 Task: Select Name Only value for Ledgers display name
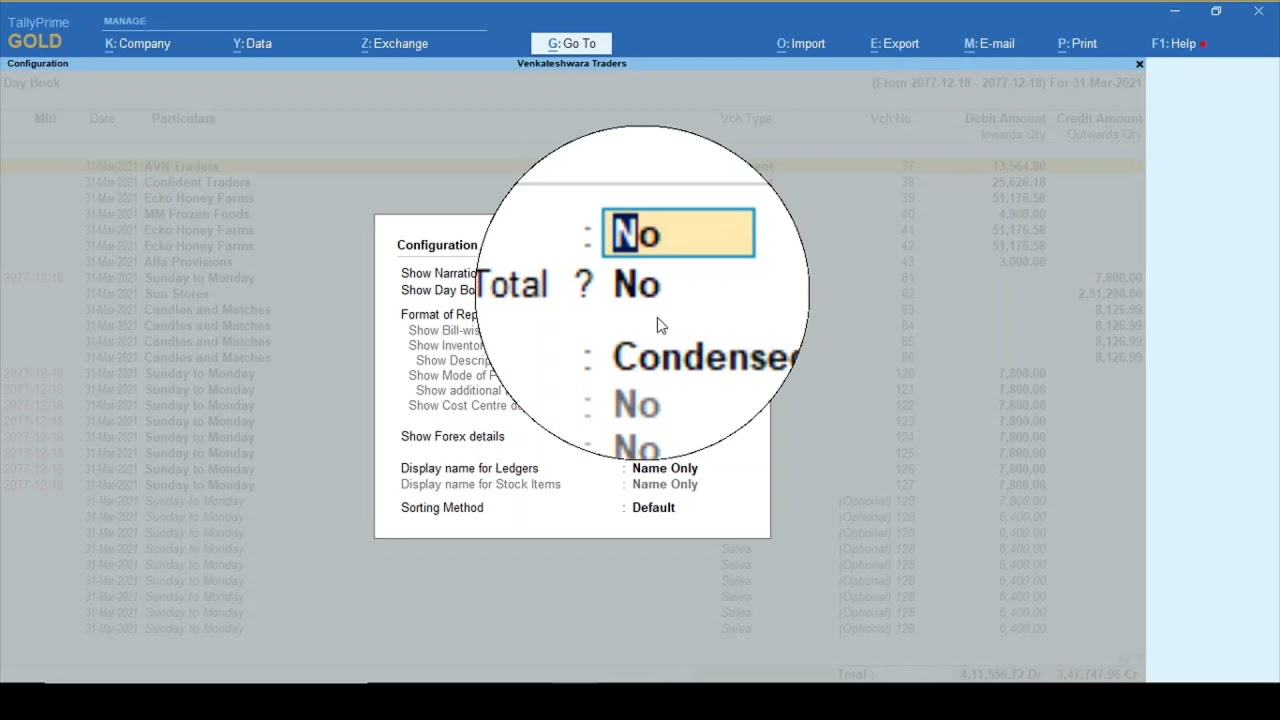[665, 468]
